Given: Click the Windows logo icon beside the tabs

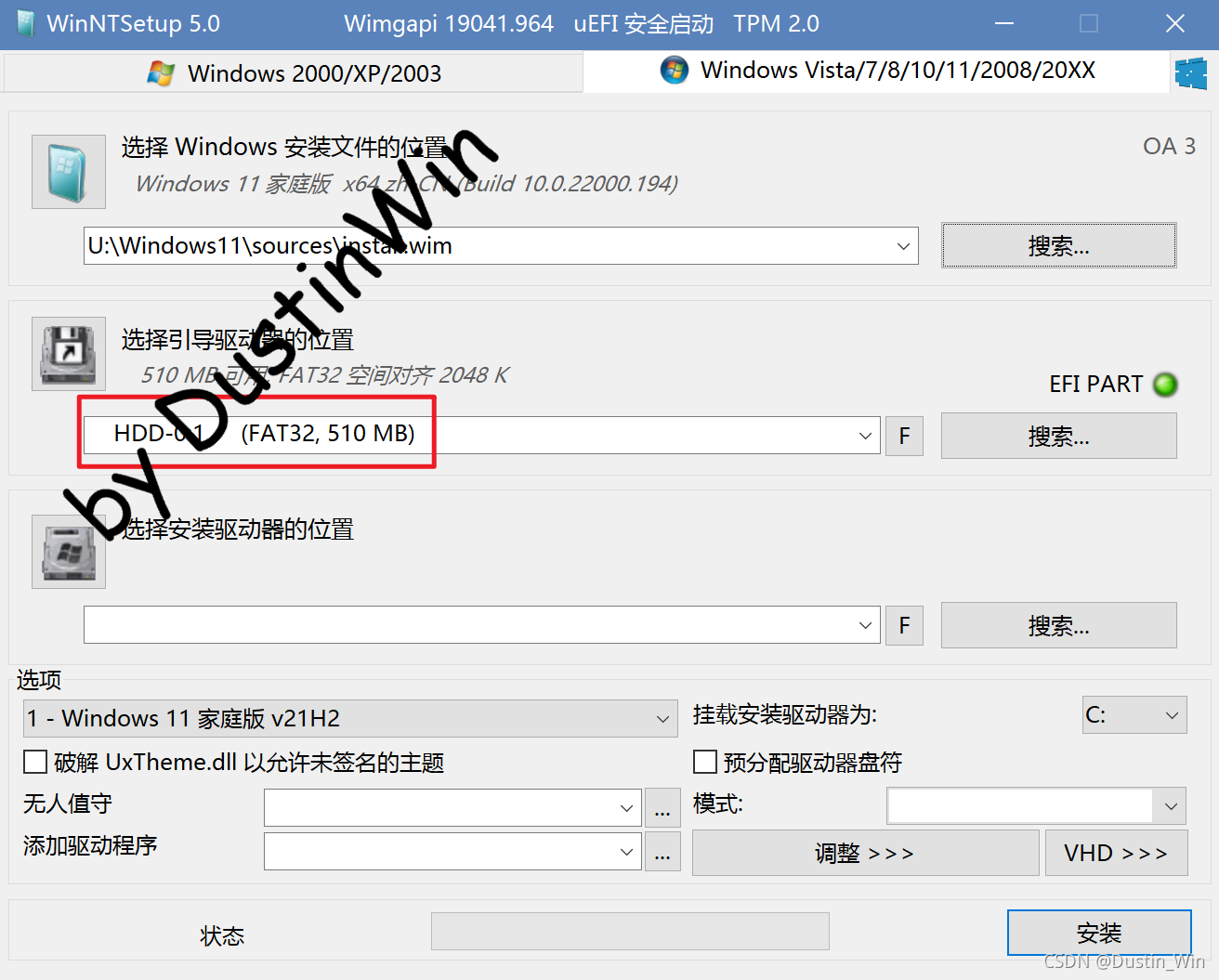Looking at the screenshot, I should click(1191, 72).
